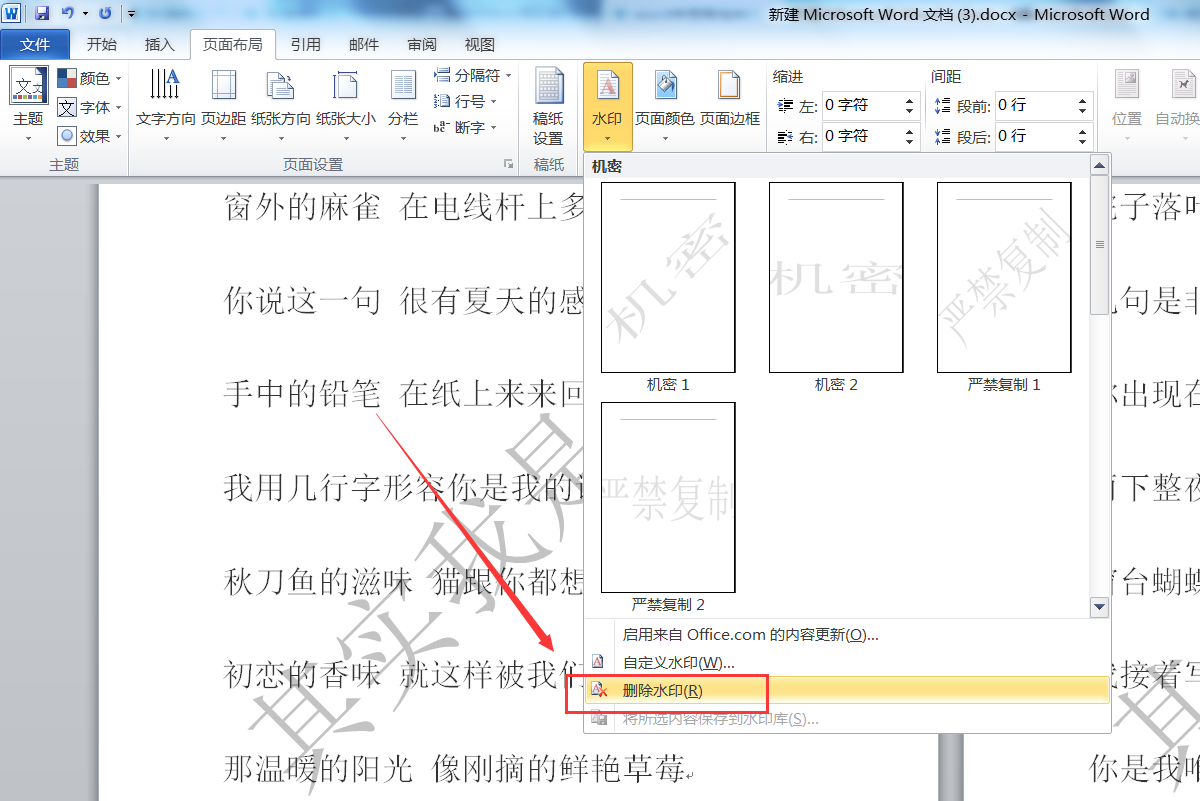Expand the 行号 line numbers dropdown

(466, 101)
